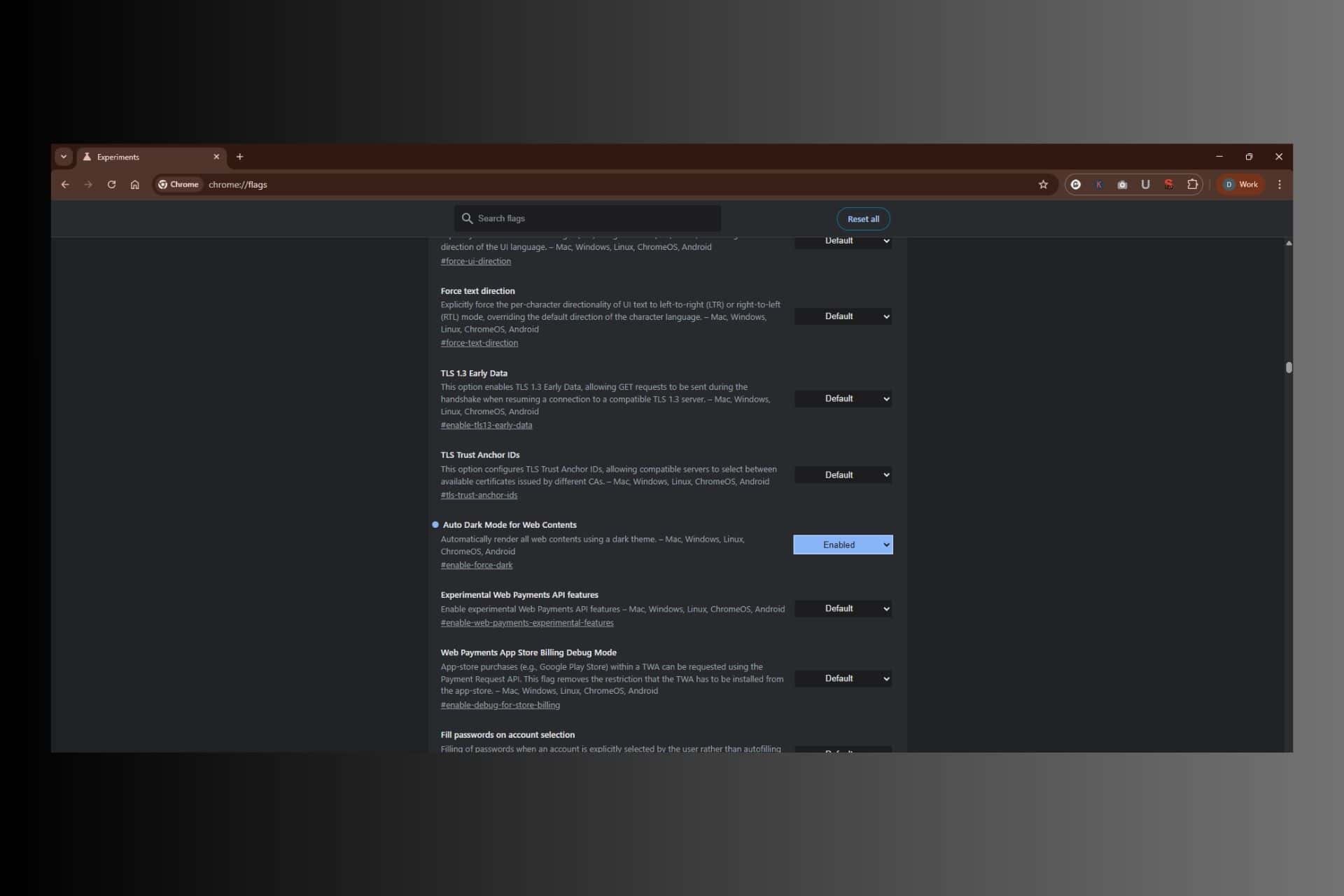1344x896 pixels.
Task: Click the search flags magnifier icon
Action: click(x=467, y=218)
